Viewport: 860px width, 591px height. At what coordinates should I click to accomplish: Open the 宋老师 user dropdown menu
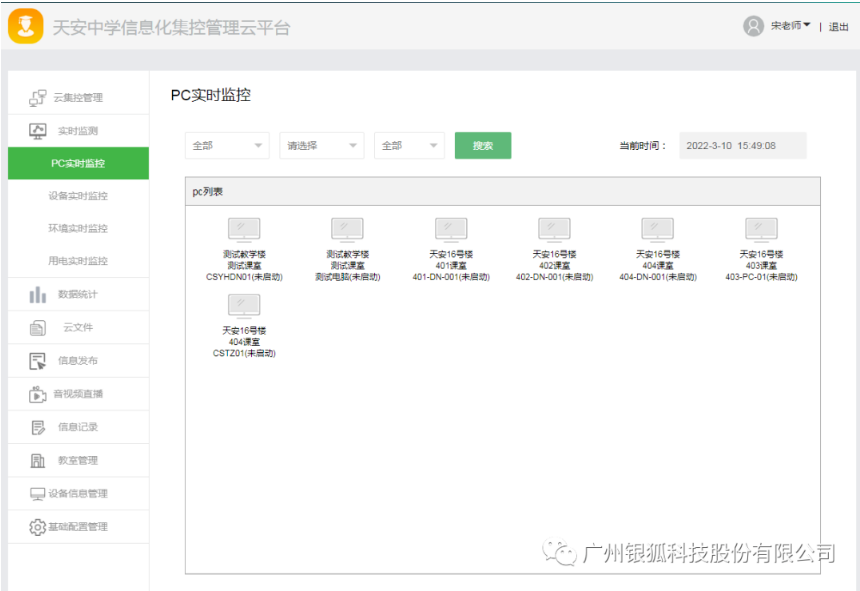(790, 26)
